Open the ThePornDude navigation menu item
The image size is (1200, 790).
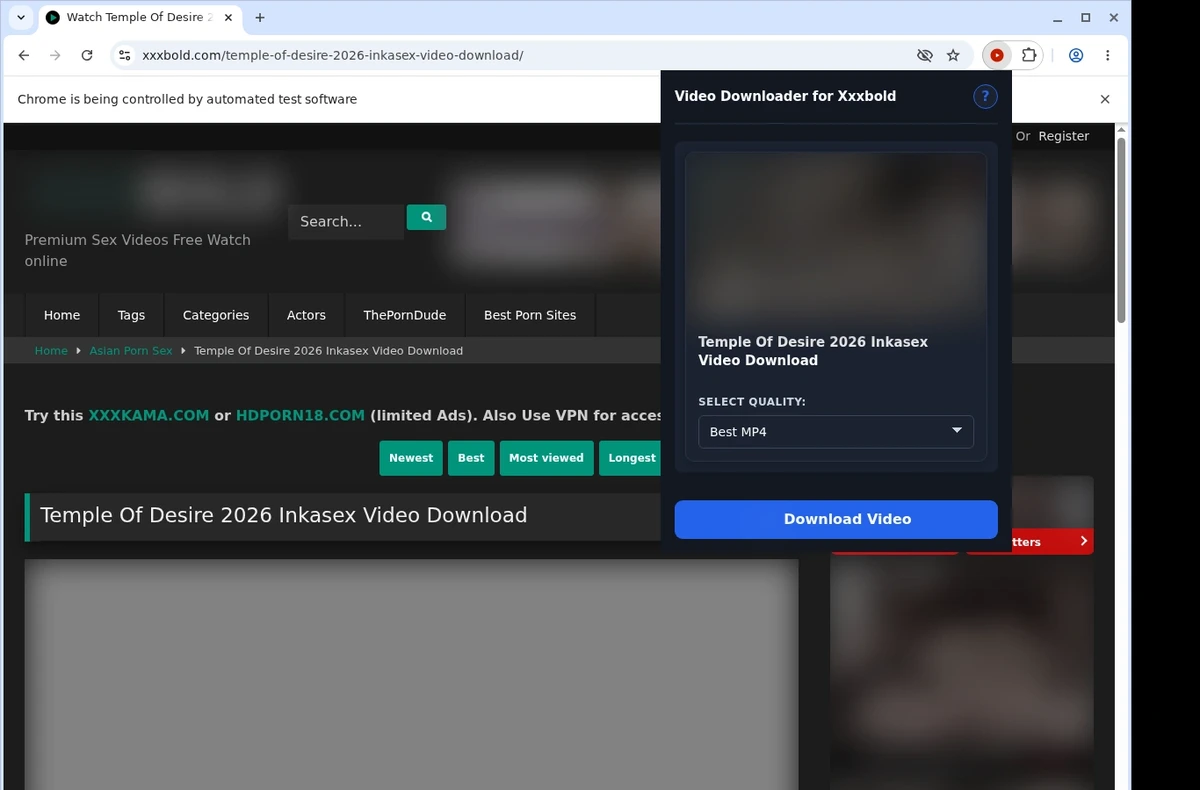[x=405, y=315]
